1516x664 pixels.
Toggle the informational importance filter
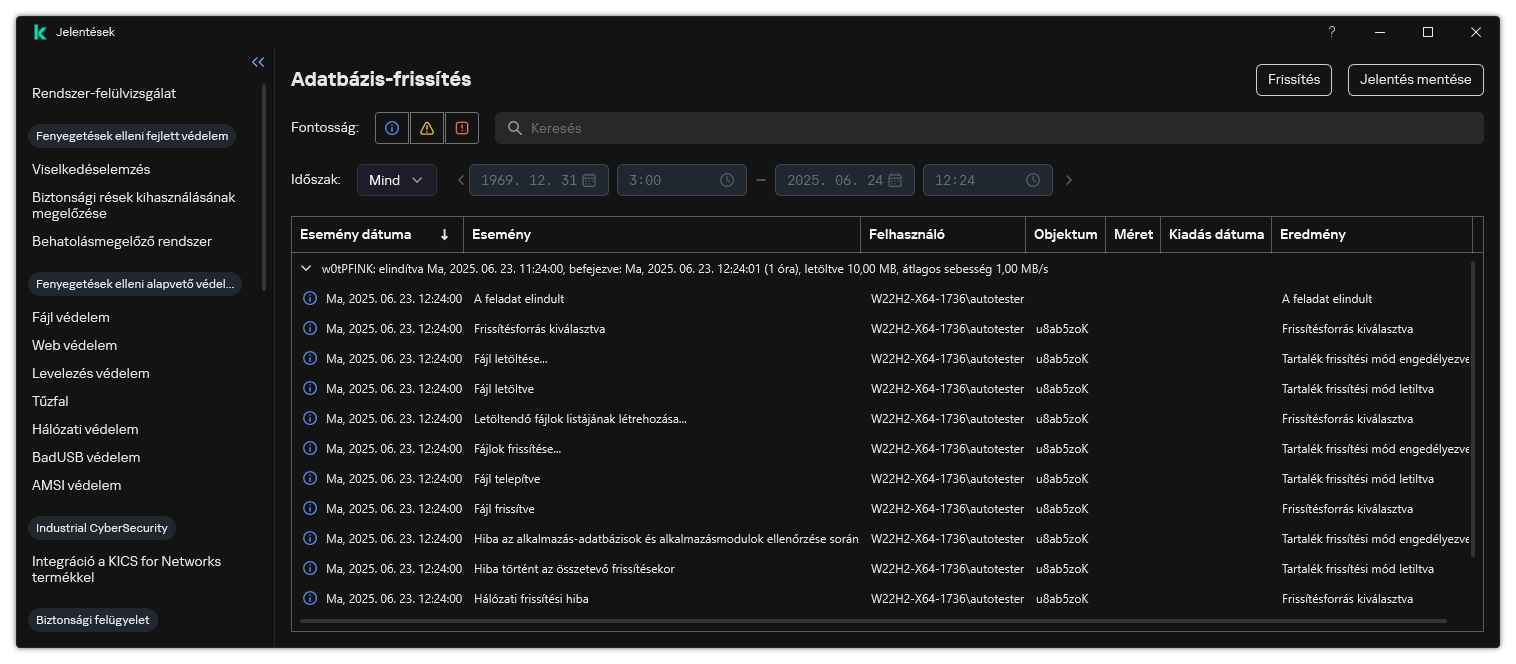tap(392, 128)
